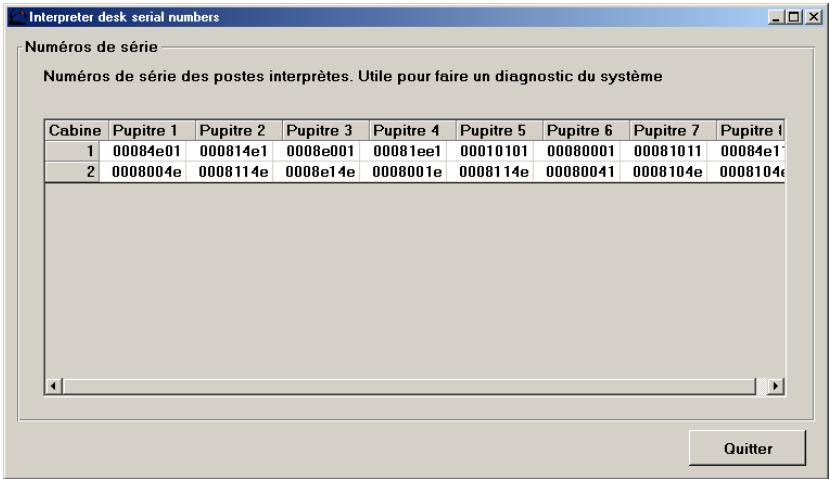
Task: Select cell with serial 0008004e
Action: pos(143,172)
